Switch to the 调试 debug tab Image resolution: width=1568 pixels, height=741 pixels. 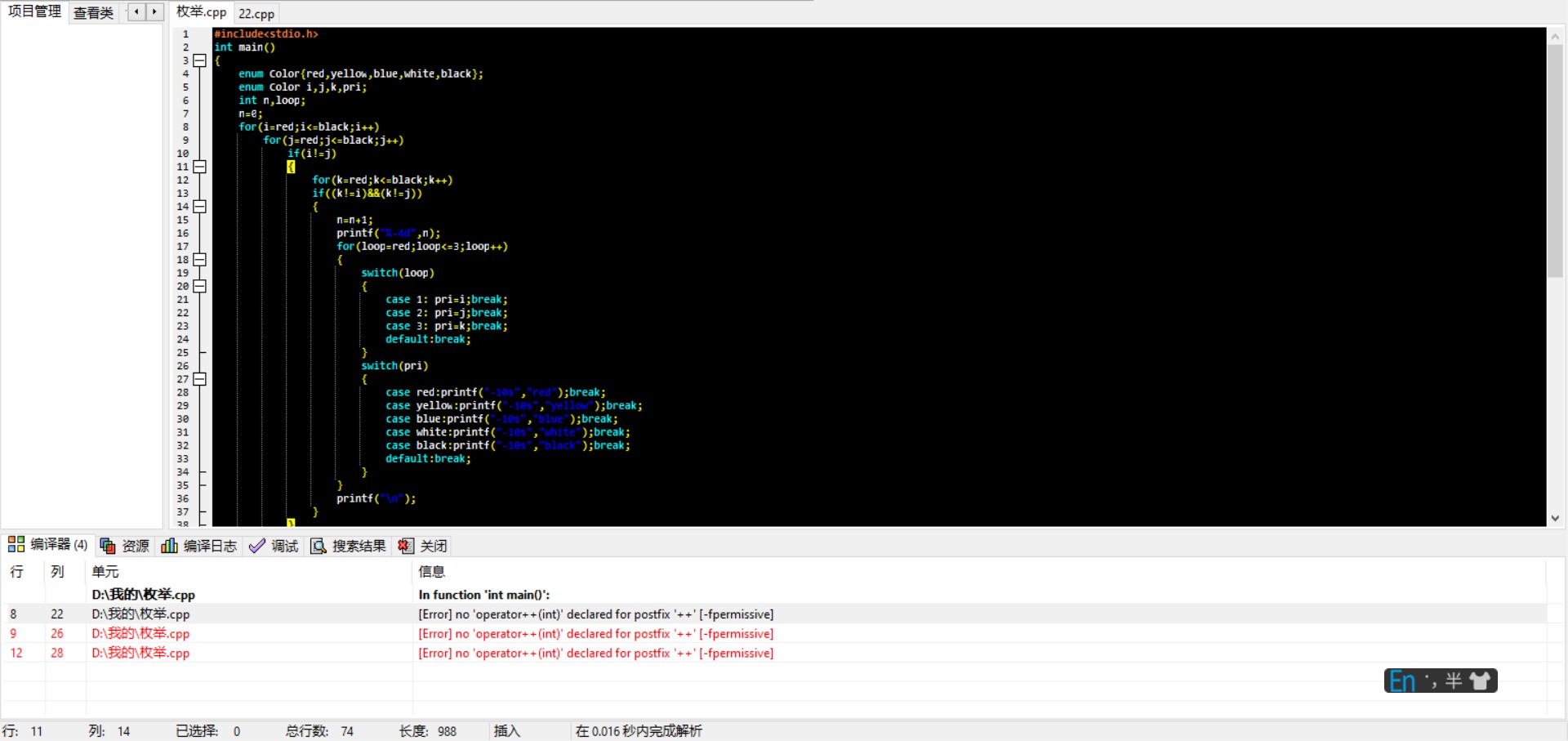tap(274, 546)
